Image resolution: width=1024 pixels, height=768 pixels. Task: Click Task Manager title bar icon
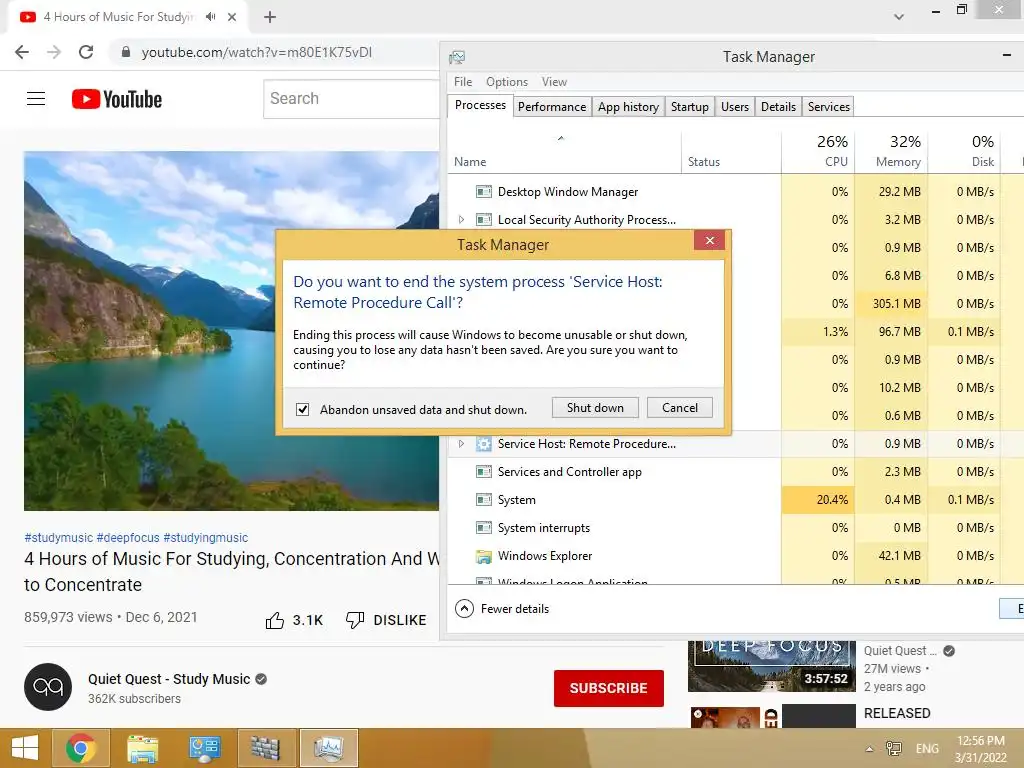click(457, 57)
